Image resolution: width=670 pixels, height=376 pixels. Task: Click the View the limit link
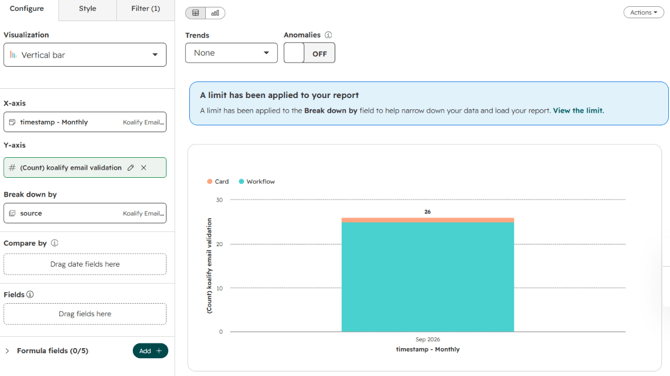(579, 111)
